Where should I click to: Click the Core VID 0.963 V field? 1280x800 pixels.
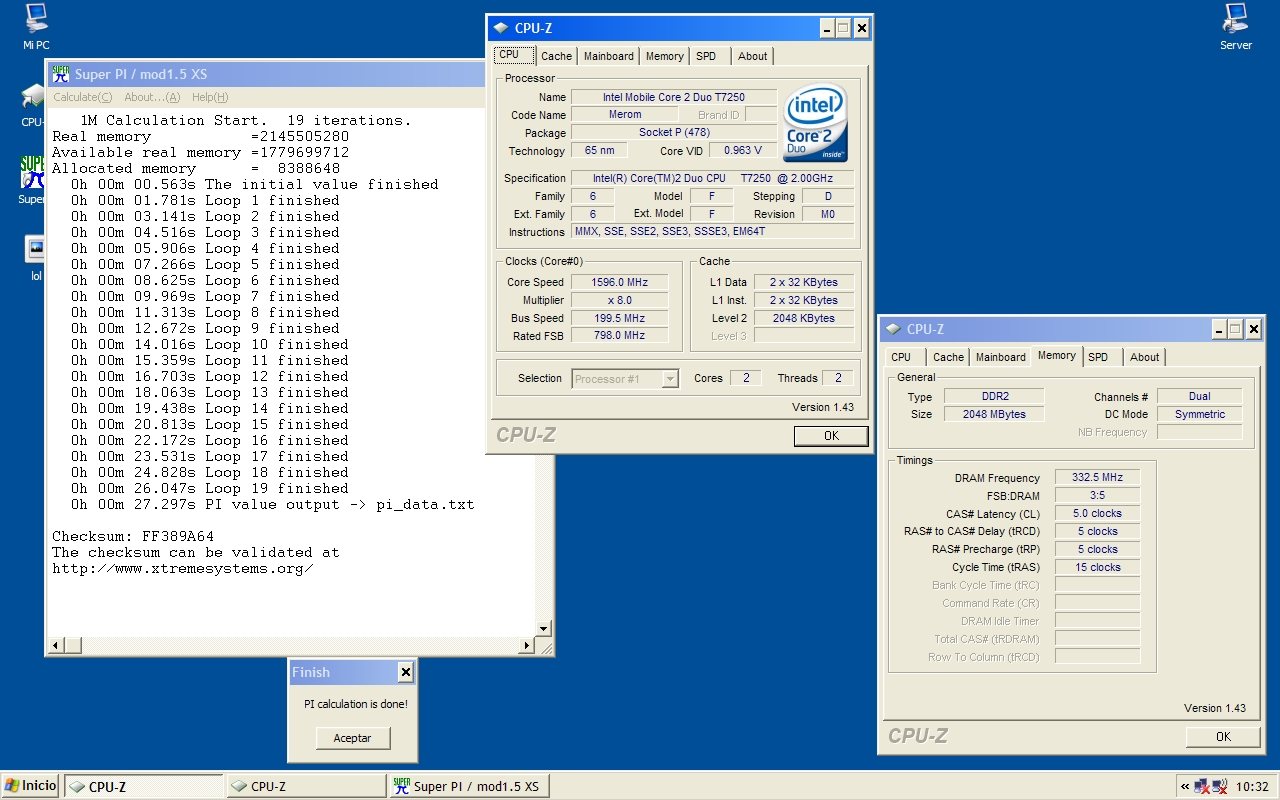tap(743, 151)
